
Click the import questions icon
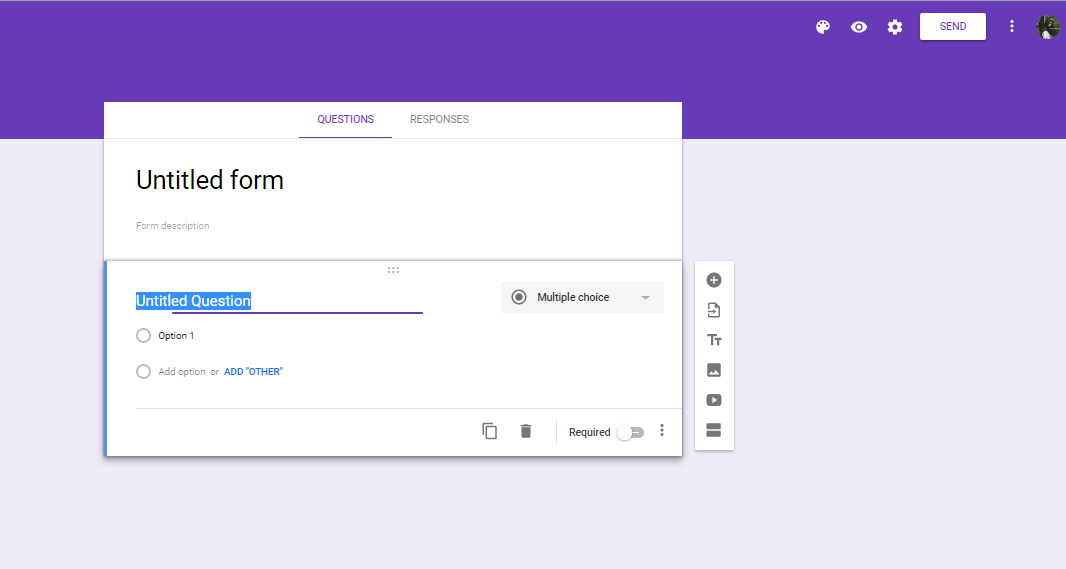pos(714,310)
